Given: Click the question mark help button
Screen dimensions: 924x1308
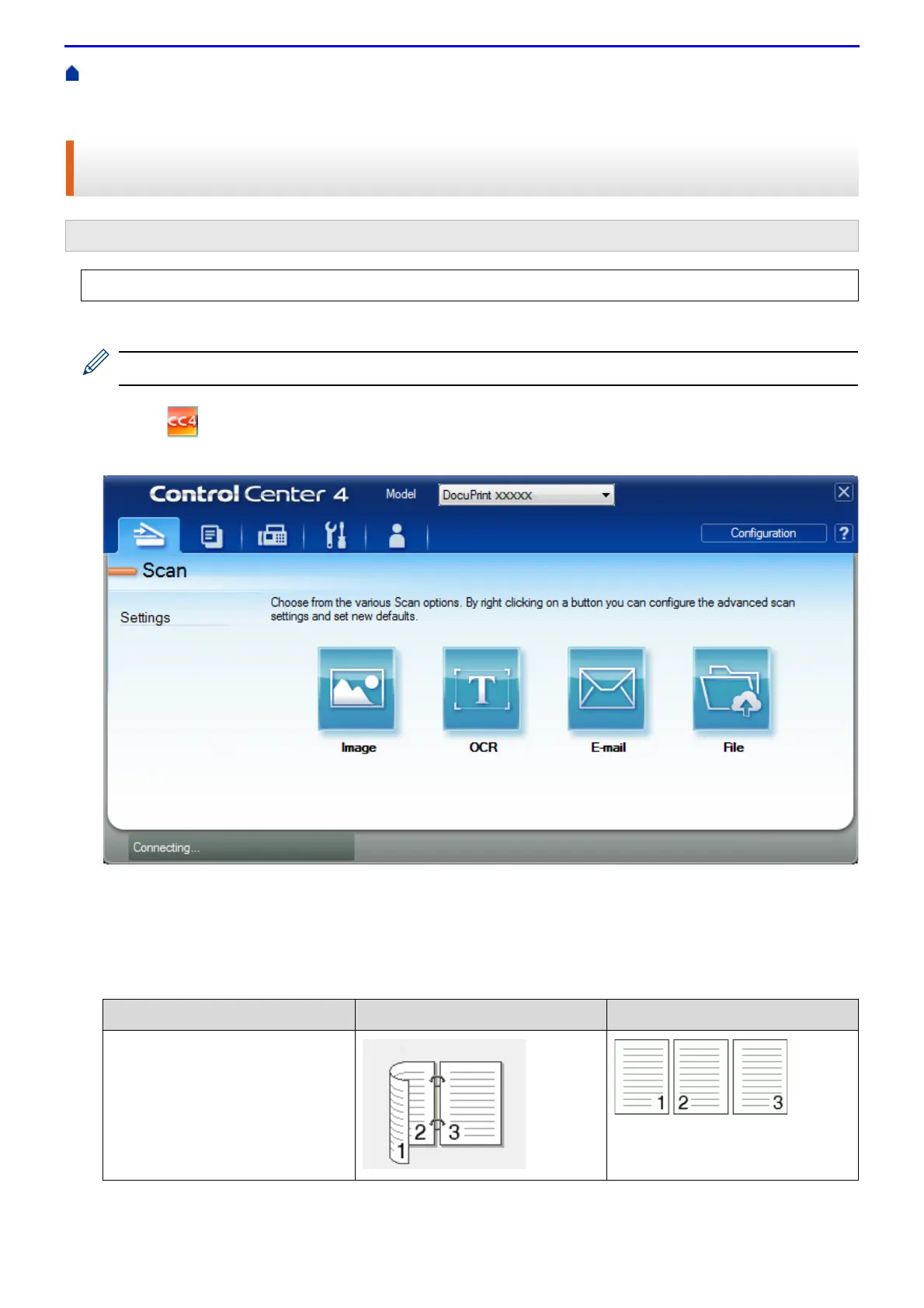Looking at the screenshot, I should tap(844, 533).
